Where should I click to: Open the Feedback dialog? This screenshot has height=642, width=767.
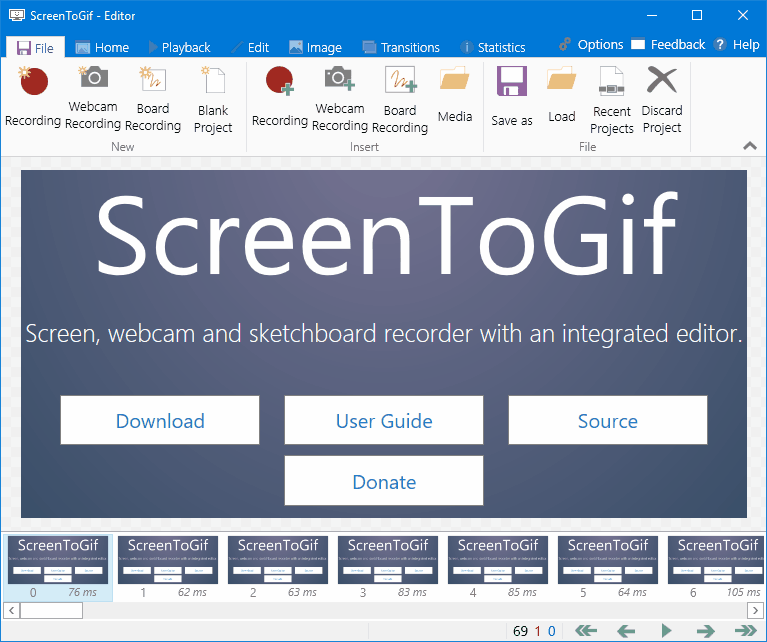coord(668,45)
